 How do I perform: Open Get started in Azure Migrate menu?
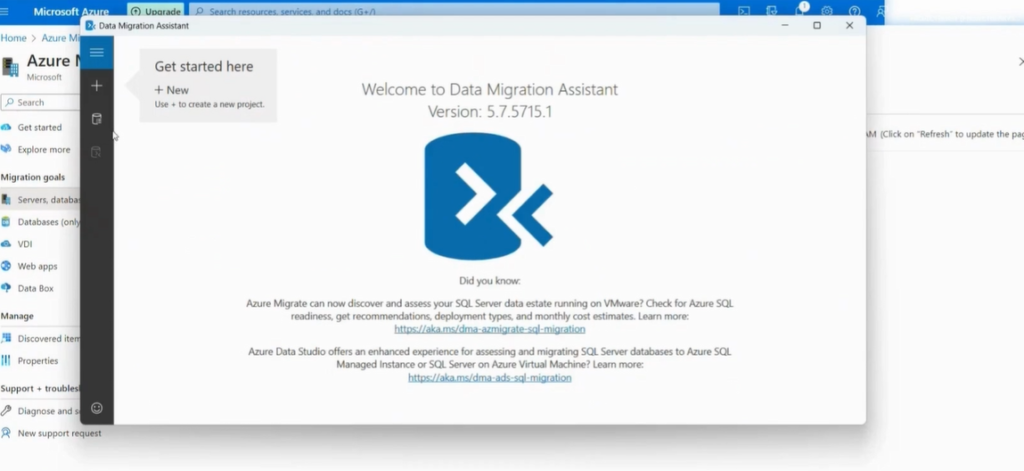(x=40, y=127)
